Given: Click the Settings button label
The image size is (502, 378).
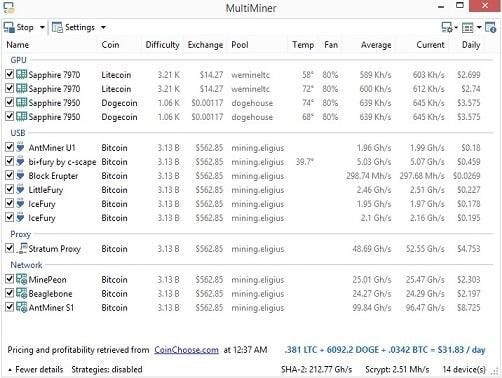Looking at the screenshot, I should point(80,27).
